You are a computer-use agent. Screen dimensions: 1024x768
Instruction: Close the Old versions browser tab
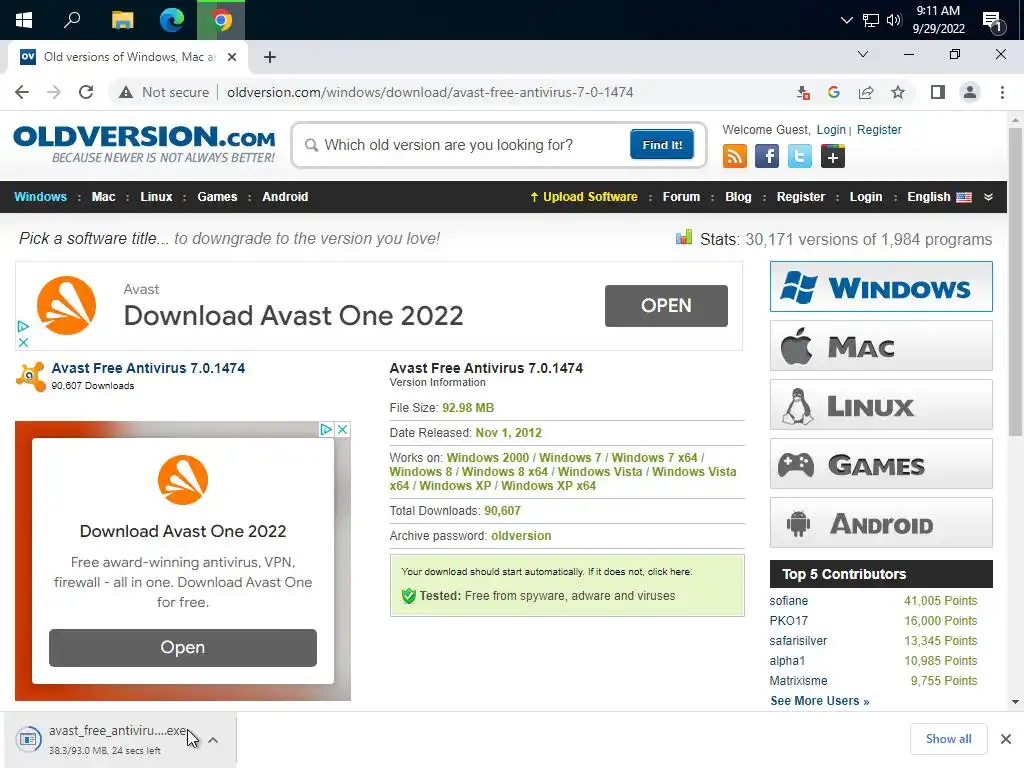click(x=232, y=57)
